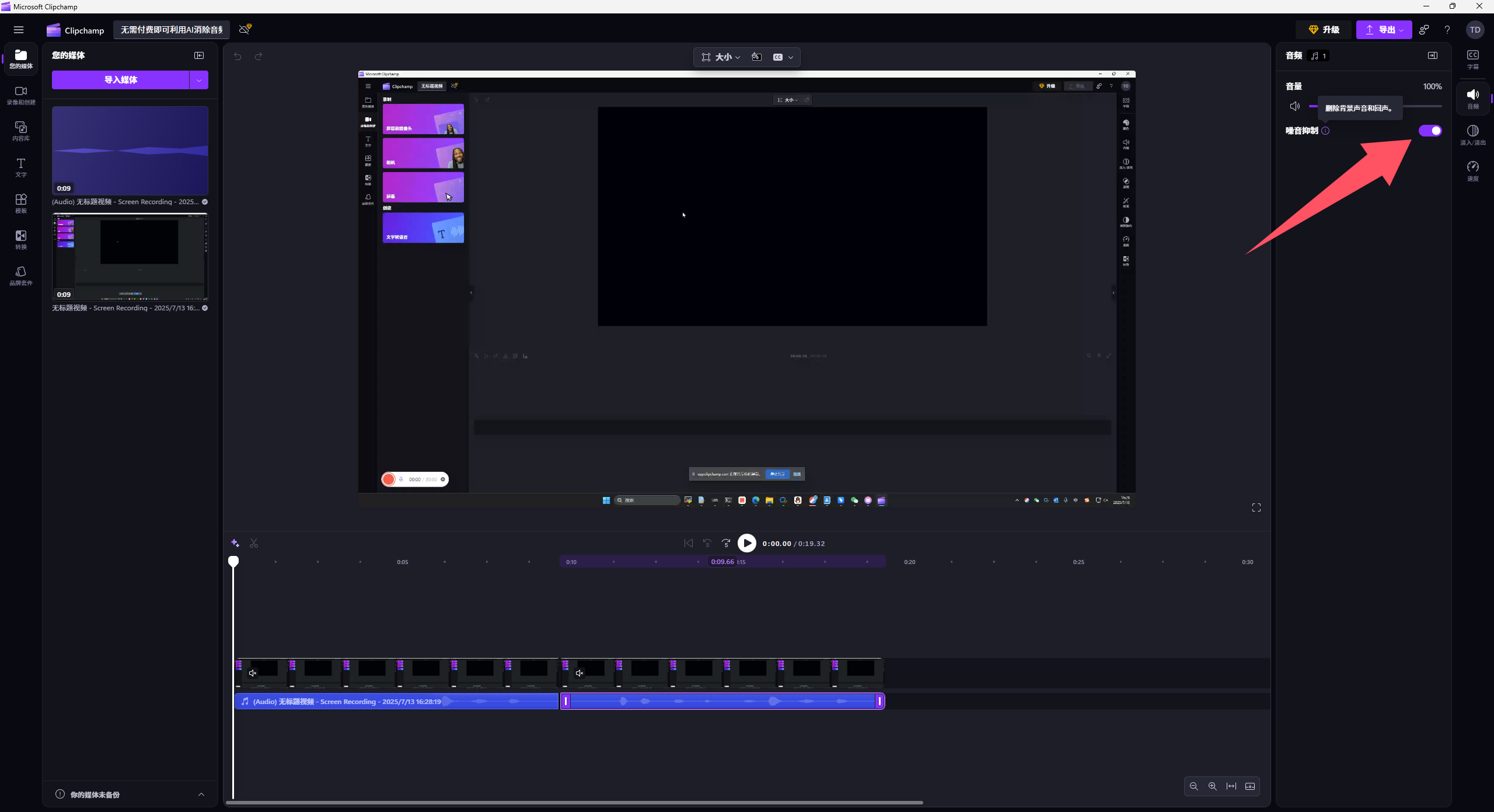Unmute the second video clip
This screenshot has height=812, width=1494.
(x=580, y=673)
